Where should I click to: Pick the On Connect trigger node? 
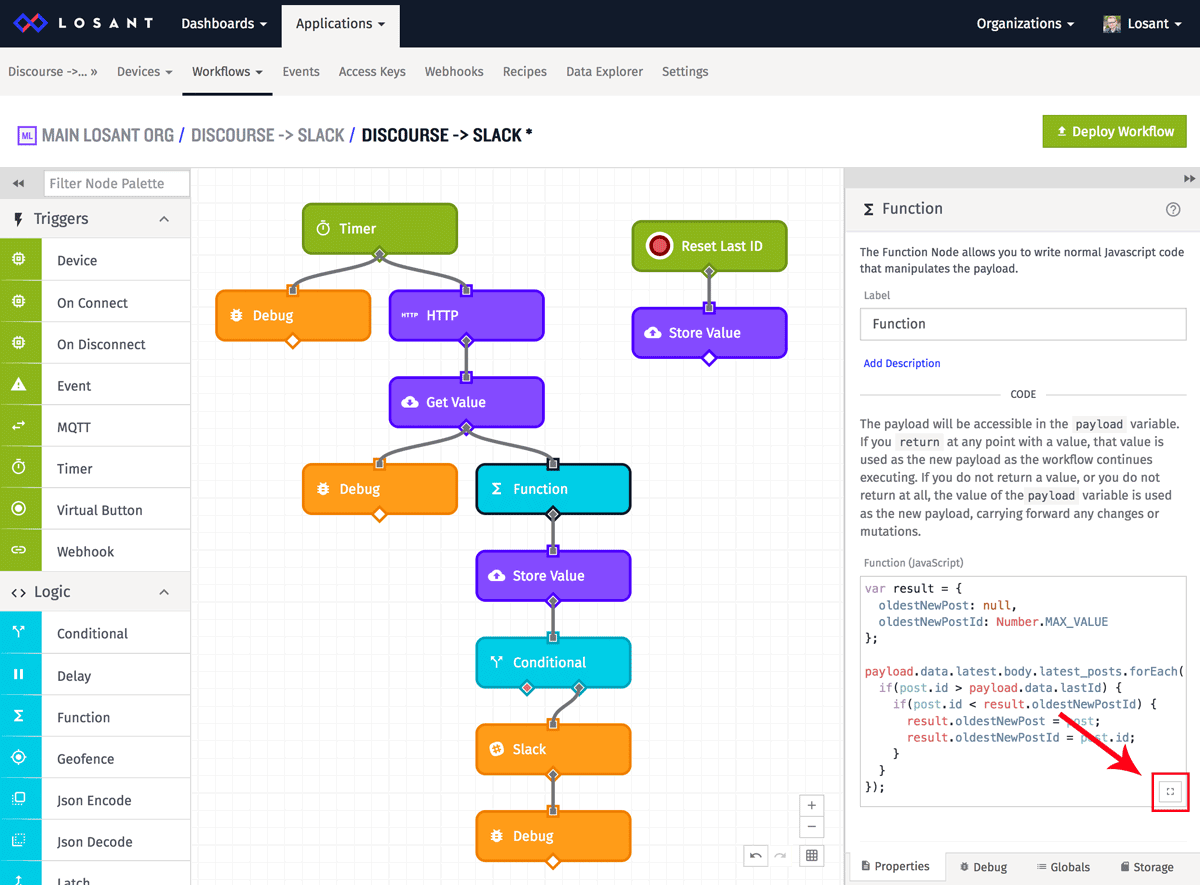tap(95, 302)
